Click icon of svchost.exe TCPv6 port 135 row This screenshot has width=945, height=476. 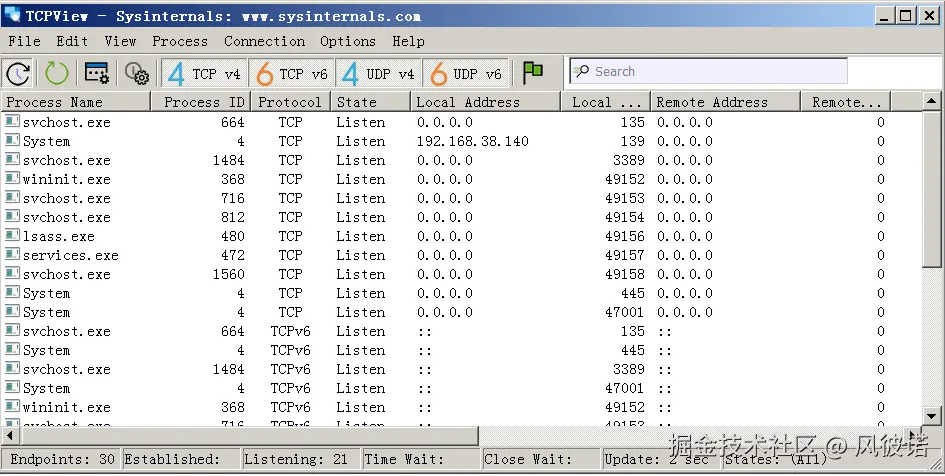click(x=12, y=330)
